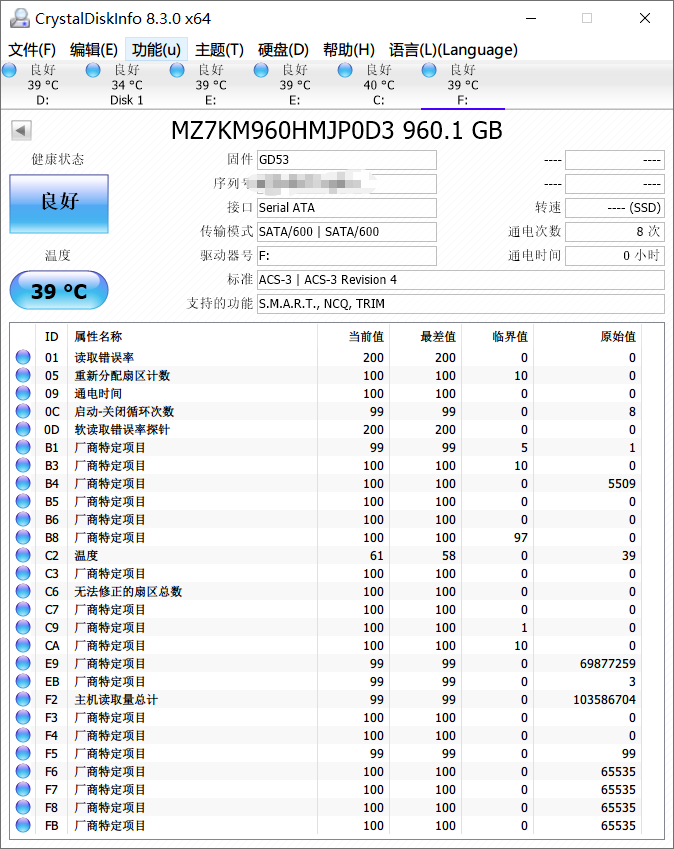Click status circle for attribute C3
Screen dimensions: 674x849
pos(23,573)
